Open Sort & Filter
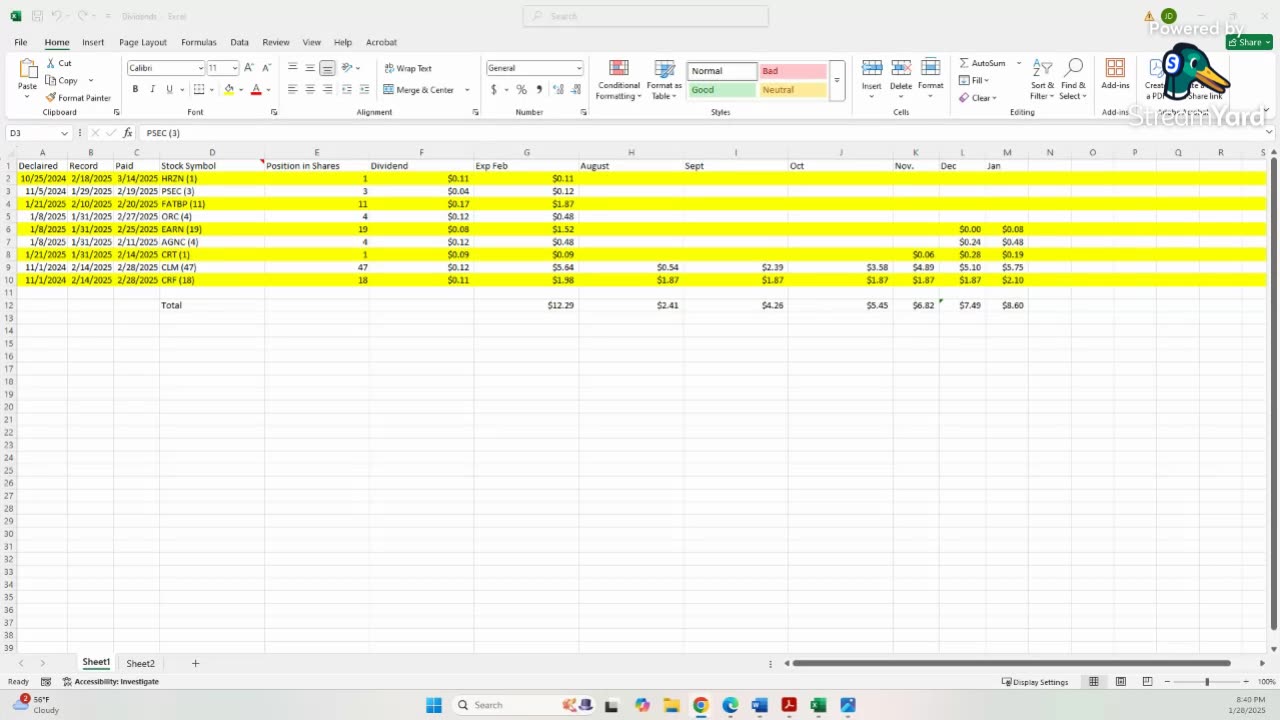1280x720 pixels. pos(1043,79)
